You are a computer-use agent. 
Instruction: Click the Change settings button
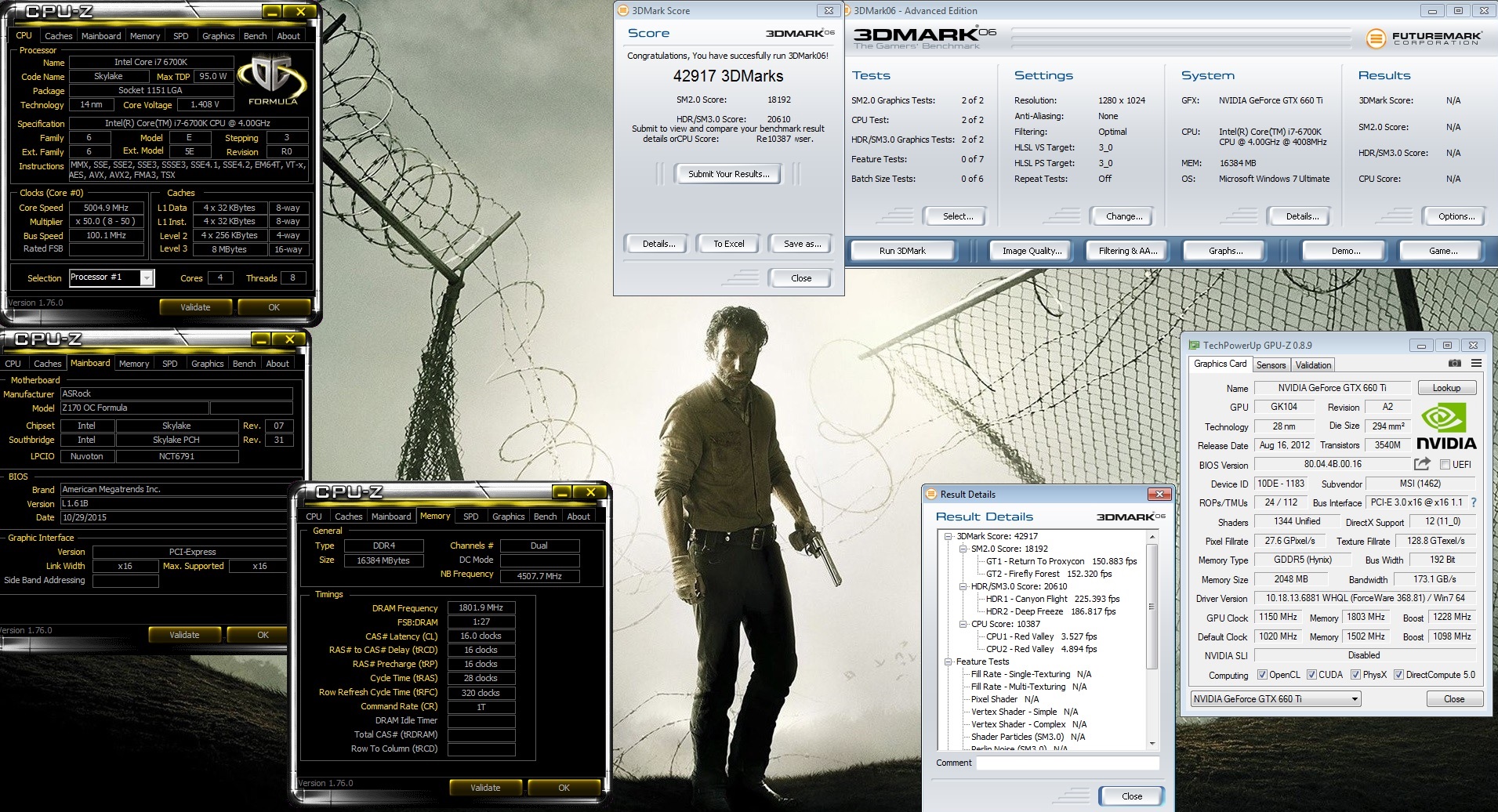click(x=1123, y=216)
